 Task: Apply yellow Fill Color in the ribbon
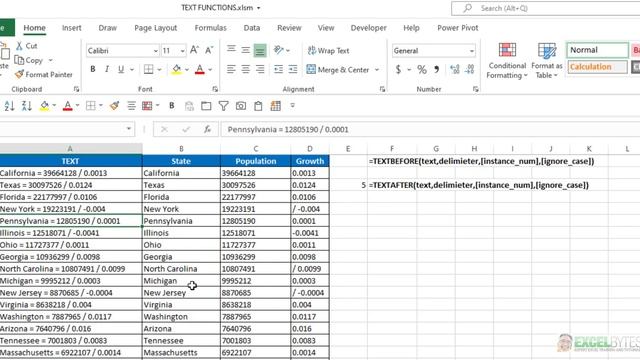tap(177, 69)
